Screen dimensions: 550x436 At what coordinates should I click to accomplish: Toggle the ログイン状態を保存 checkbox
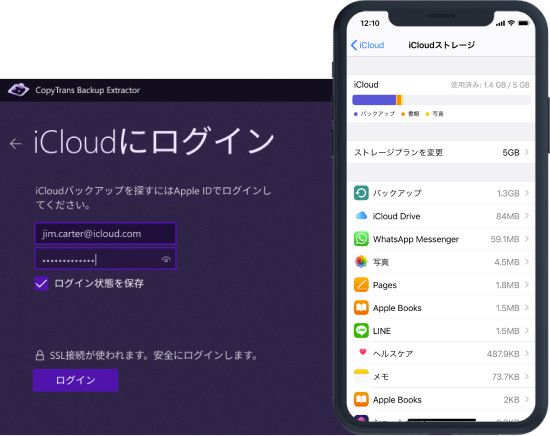coord(41,283)
